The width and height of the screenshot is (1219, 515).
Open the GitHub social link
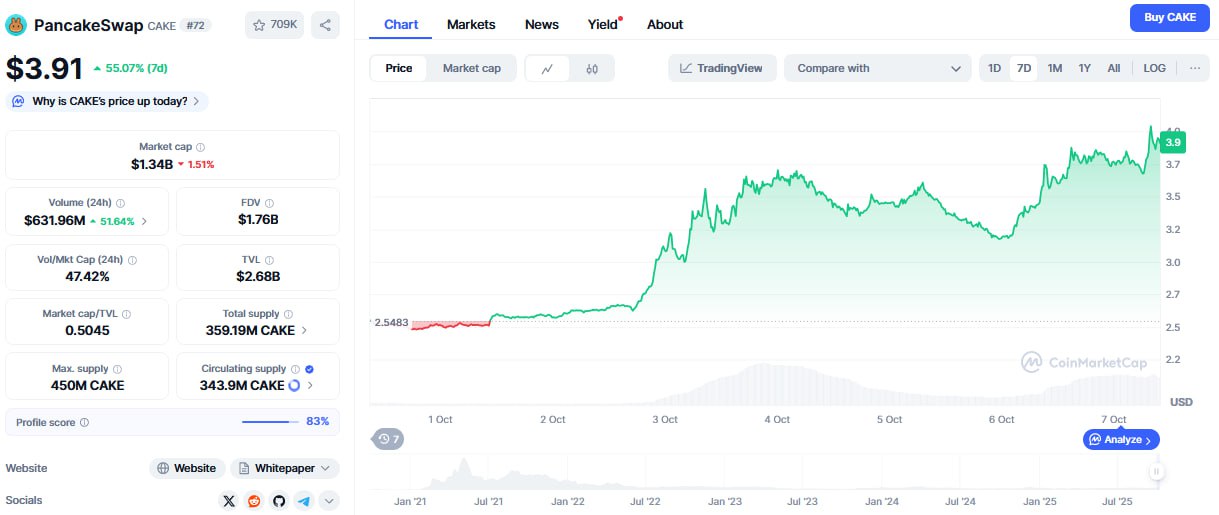point(279,500)
